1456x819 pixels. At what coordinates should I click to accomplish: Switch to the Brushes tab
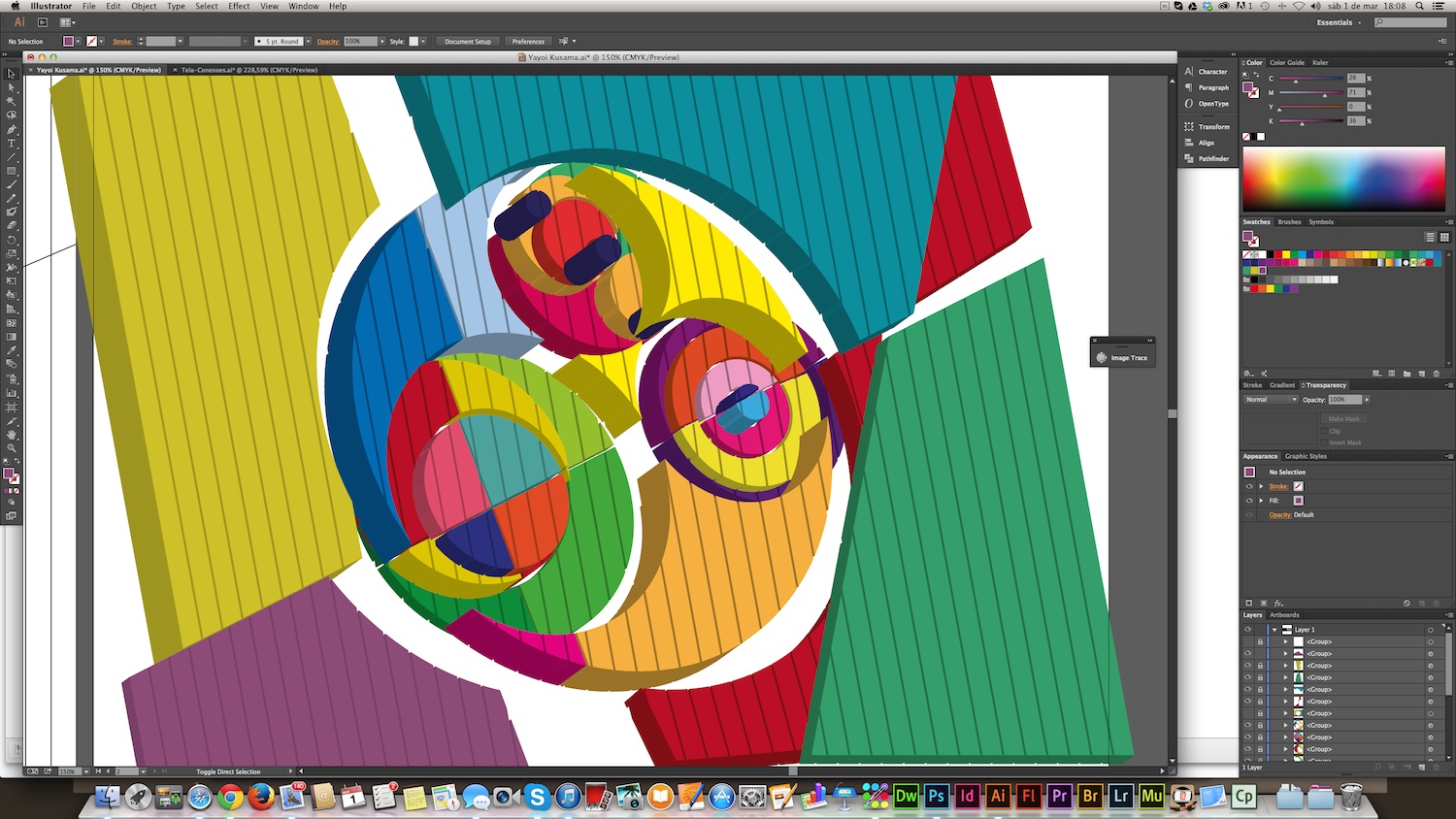pyautogui.click(x=1289, y=222)
